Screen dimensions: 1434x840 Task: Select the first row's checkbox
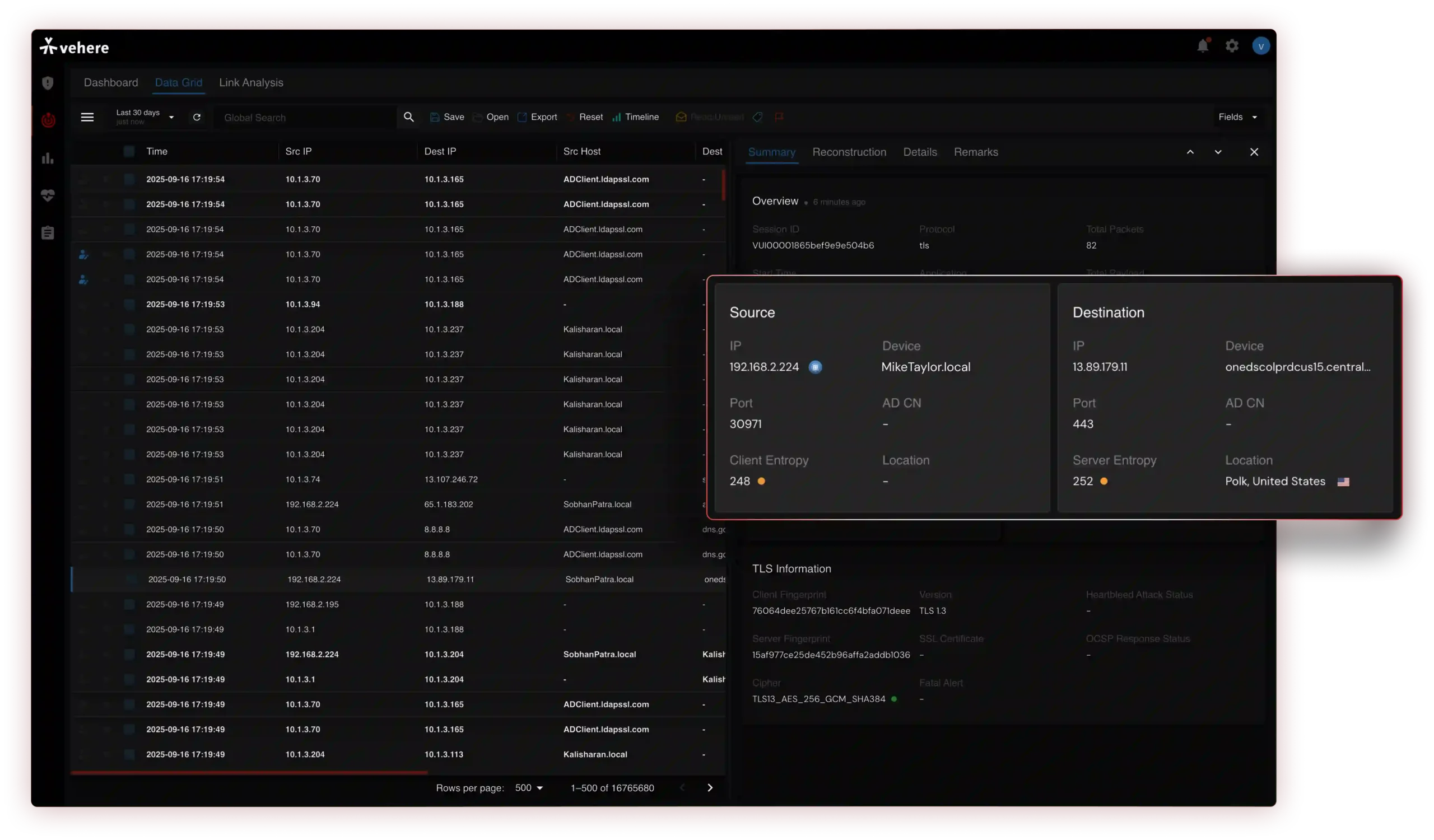pos(129,179)
